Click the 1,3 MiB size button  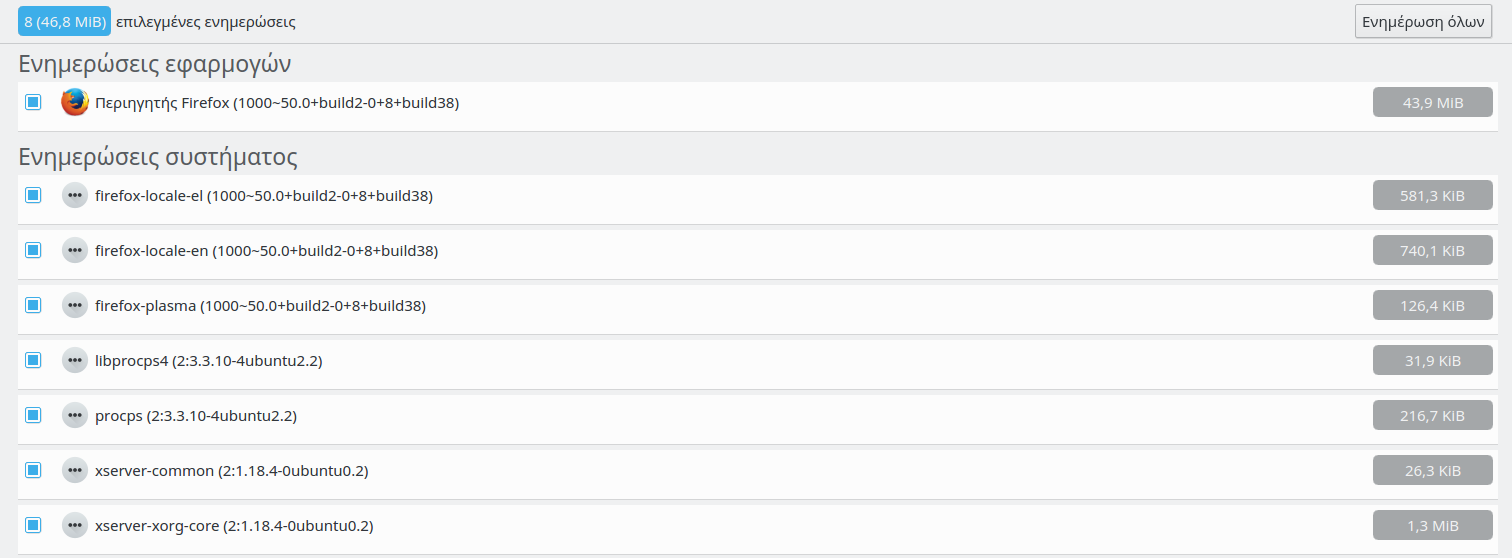[1432, 526]
